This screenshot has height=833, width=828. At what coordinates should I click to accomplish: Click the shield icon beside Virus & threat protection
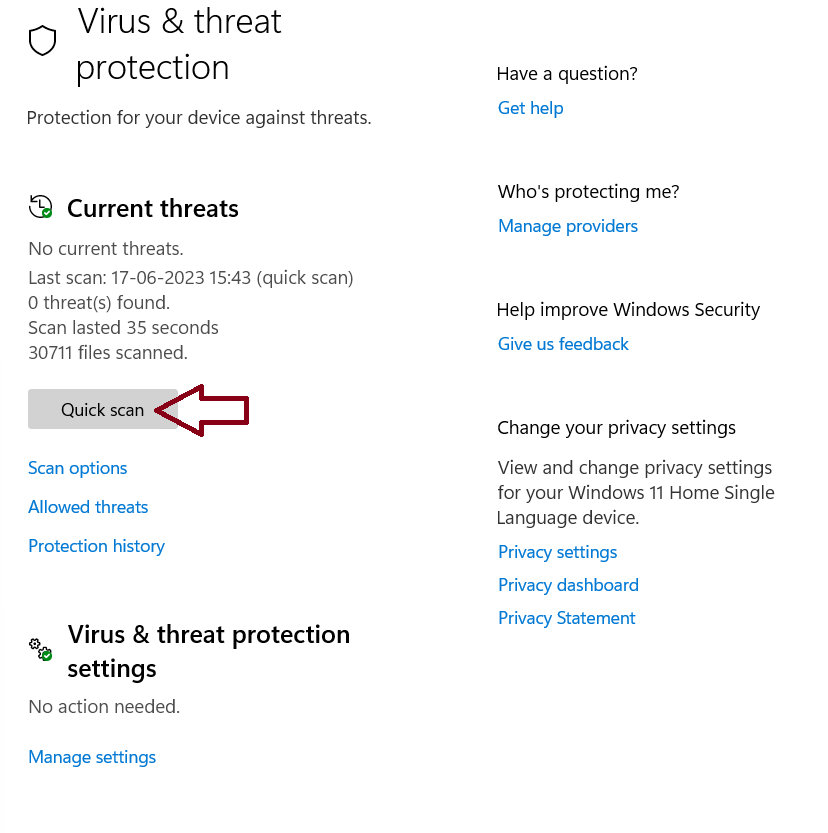click(40, 39)
